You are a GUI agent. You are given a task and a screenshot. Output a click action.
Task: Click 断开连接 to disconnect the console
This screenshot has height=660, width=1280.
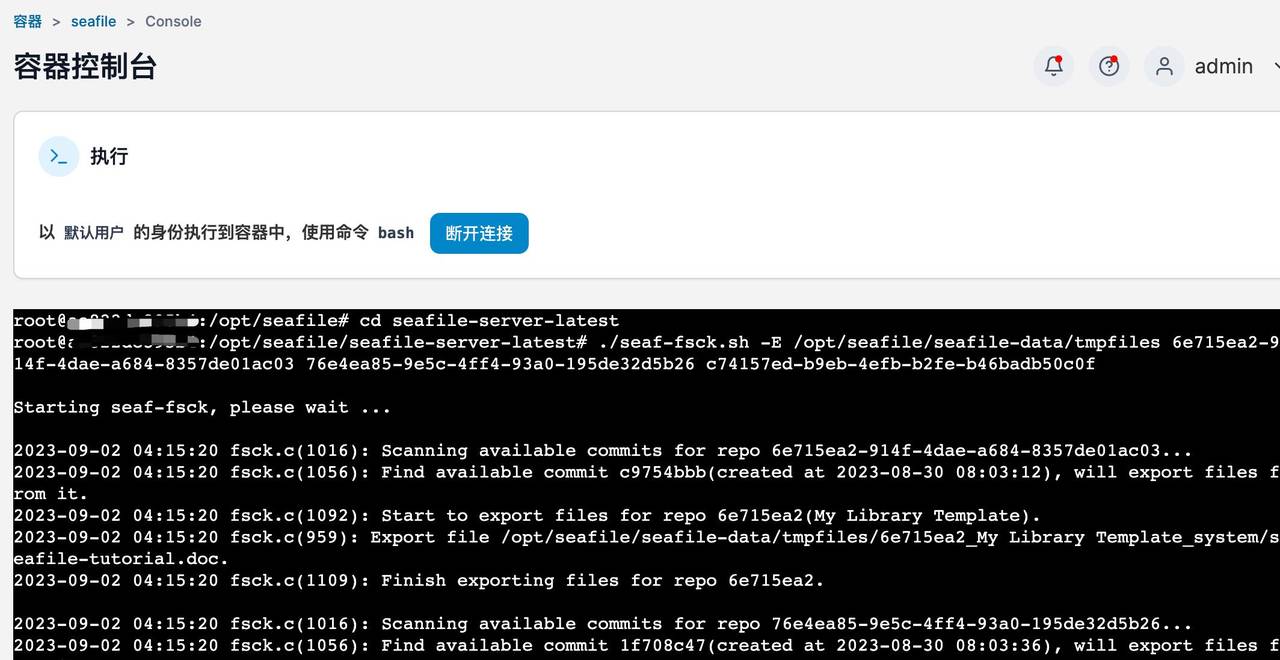pyautogui.click(x=479, y=233)
